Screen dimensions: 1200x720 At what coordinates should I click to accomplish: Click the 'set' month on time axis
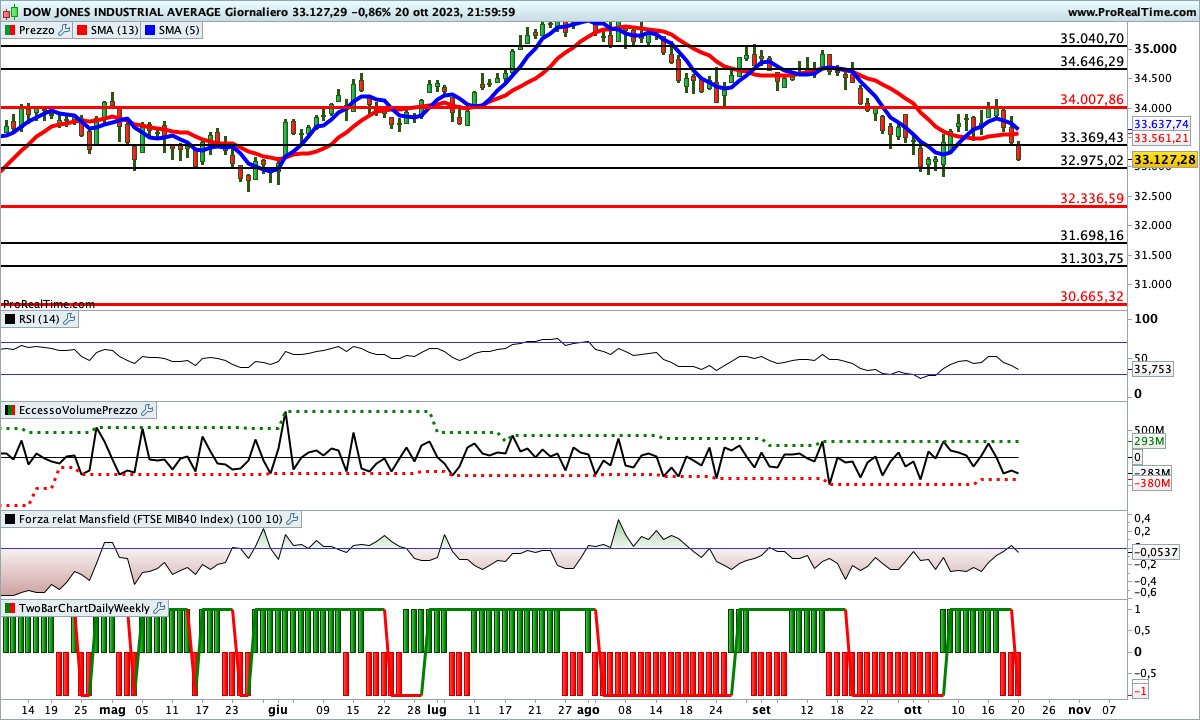762,709
